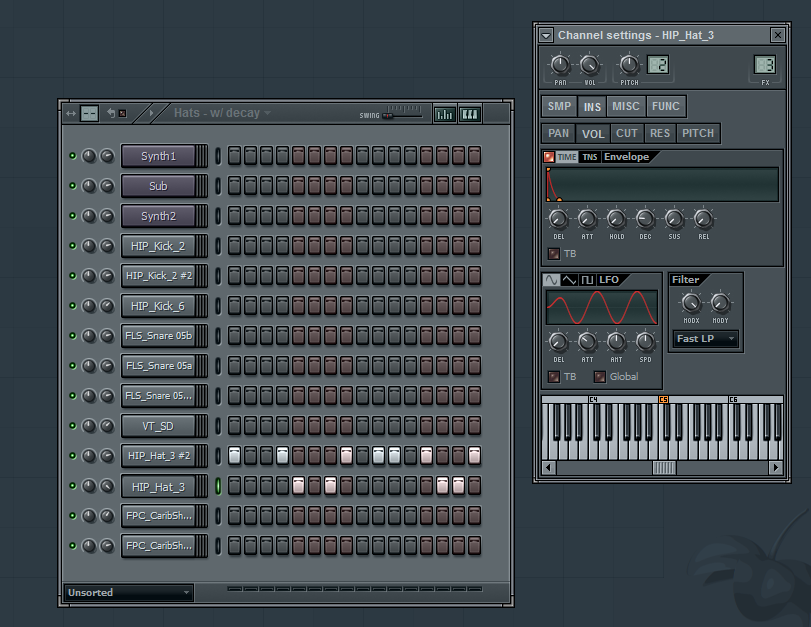Image resolution: width=811 pixels, height=627 pixels.
Task: Select sine LFO shape icon
Action: (x=551, y=280)
